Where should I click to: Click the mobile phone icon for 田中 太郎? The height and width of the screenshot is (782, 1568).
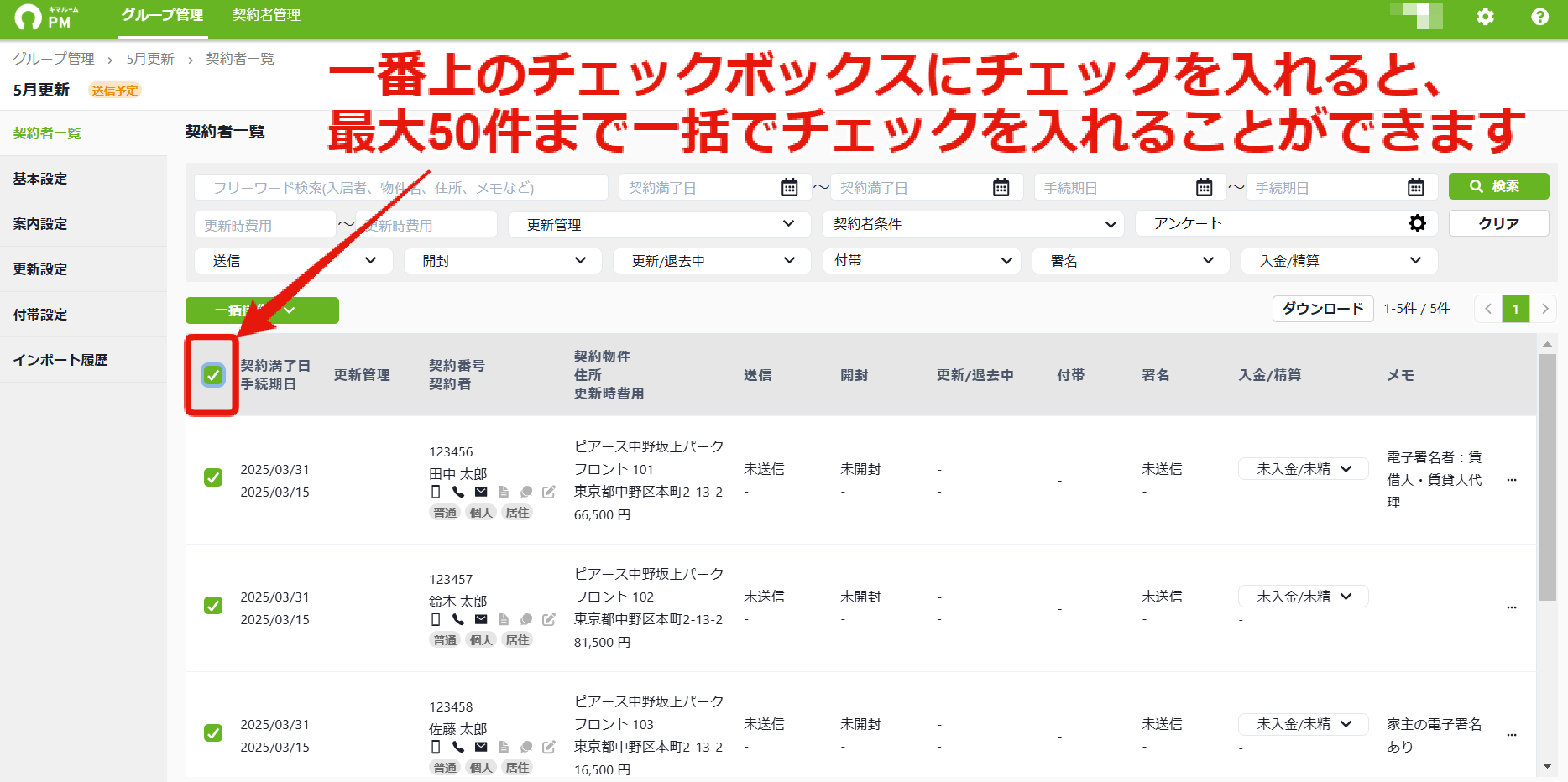pos(435,492)
